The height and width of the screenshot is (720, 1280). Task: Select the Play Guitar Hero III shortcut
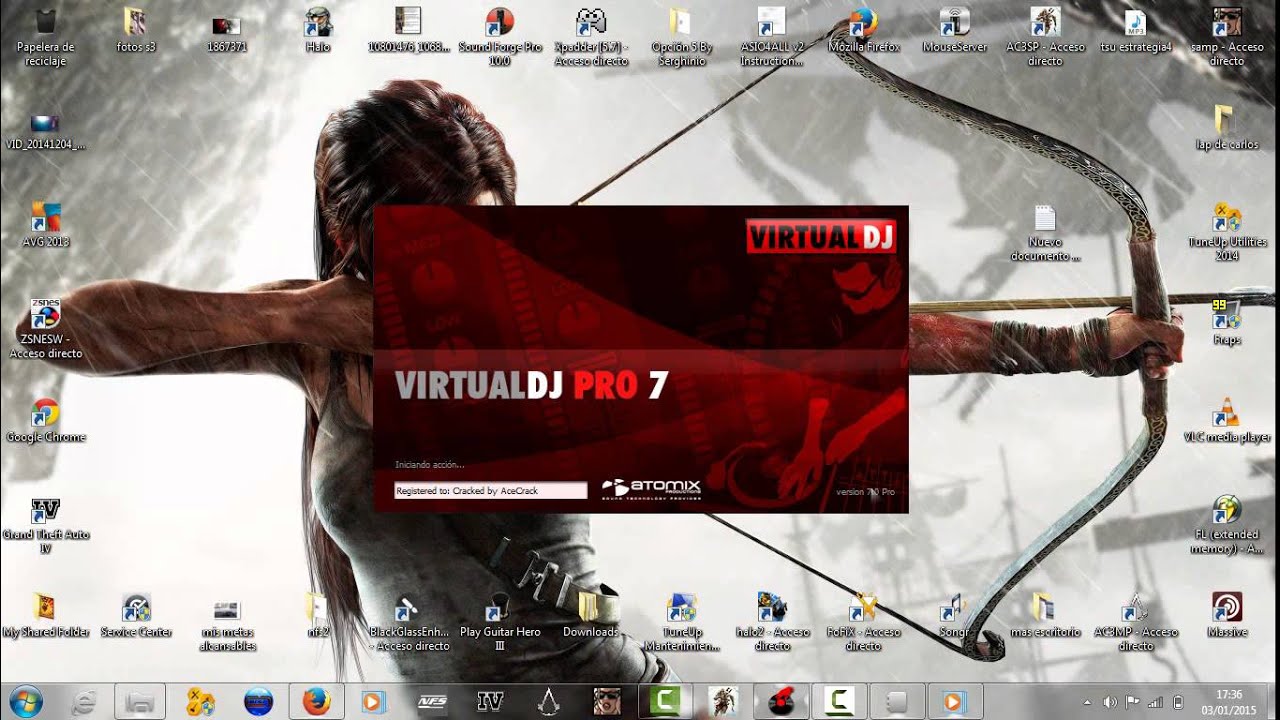(x=500, y=621)
